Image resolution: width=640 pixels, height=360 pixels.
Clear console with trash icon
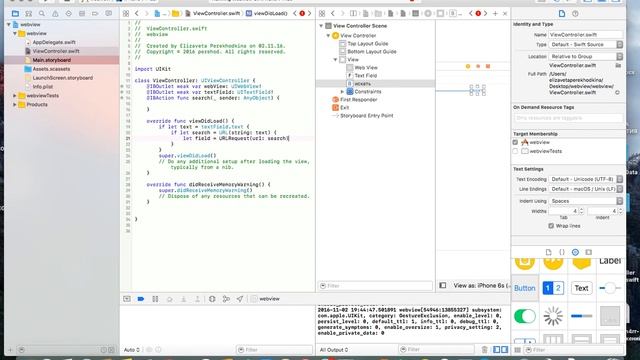[484, 349]
